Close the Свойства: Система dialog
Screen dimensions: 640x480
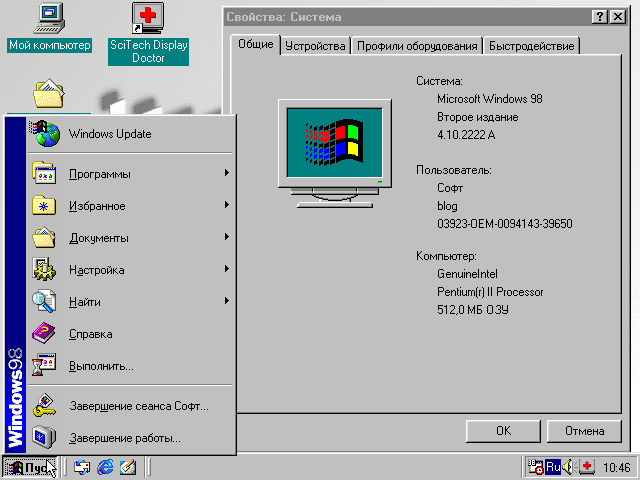click(x=618, y=17)
